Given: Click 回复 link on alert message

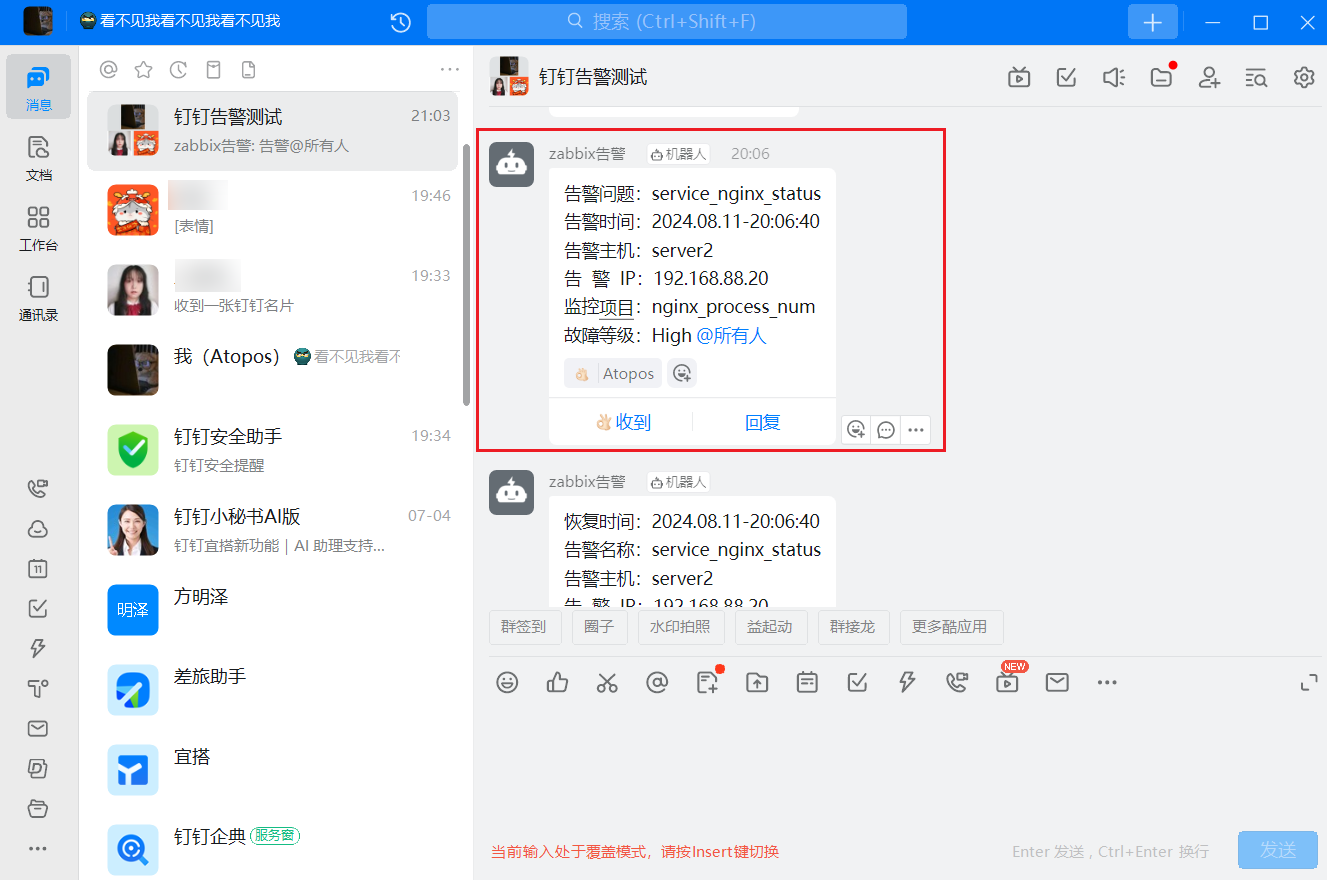Looking at the screenshot, I should click(x=762, y=422).
